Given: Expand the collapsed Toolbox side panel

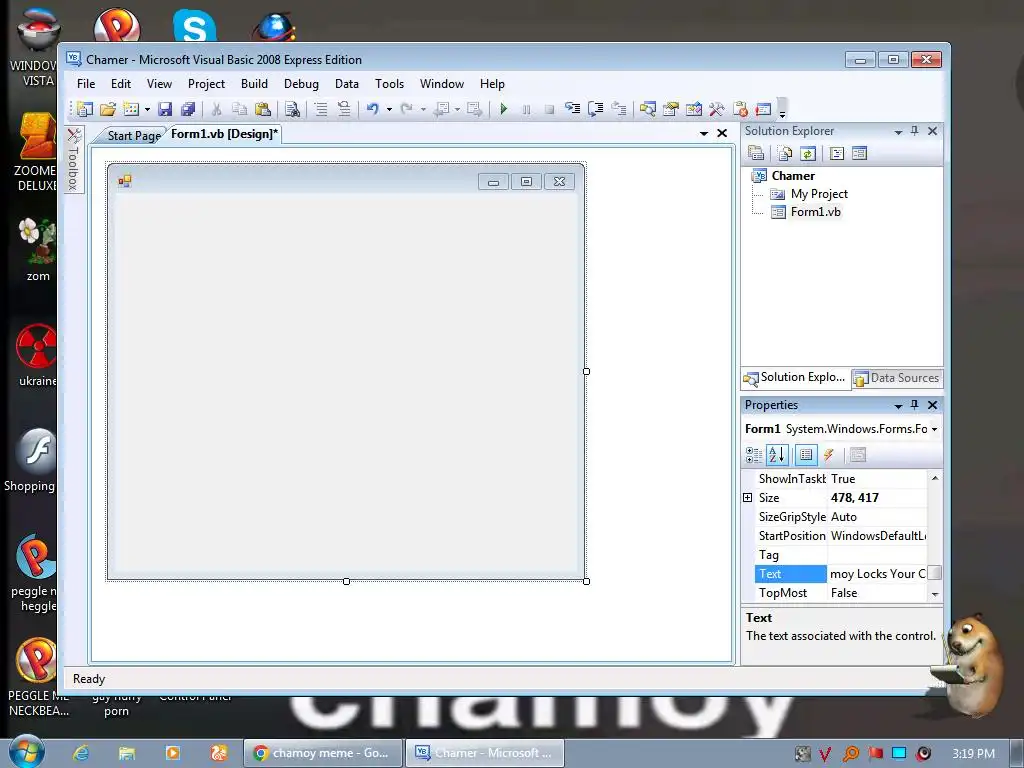Looking at the screenshot, I should tap(74, 159).
